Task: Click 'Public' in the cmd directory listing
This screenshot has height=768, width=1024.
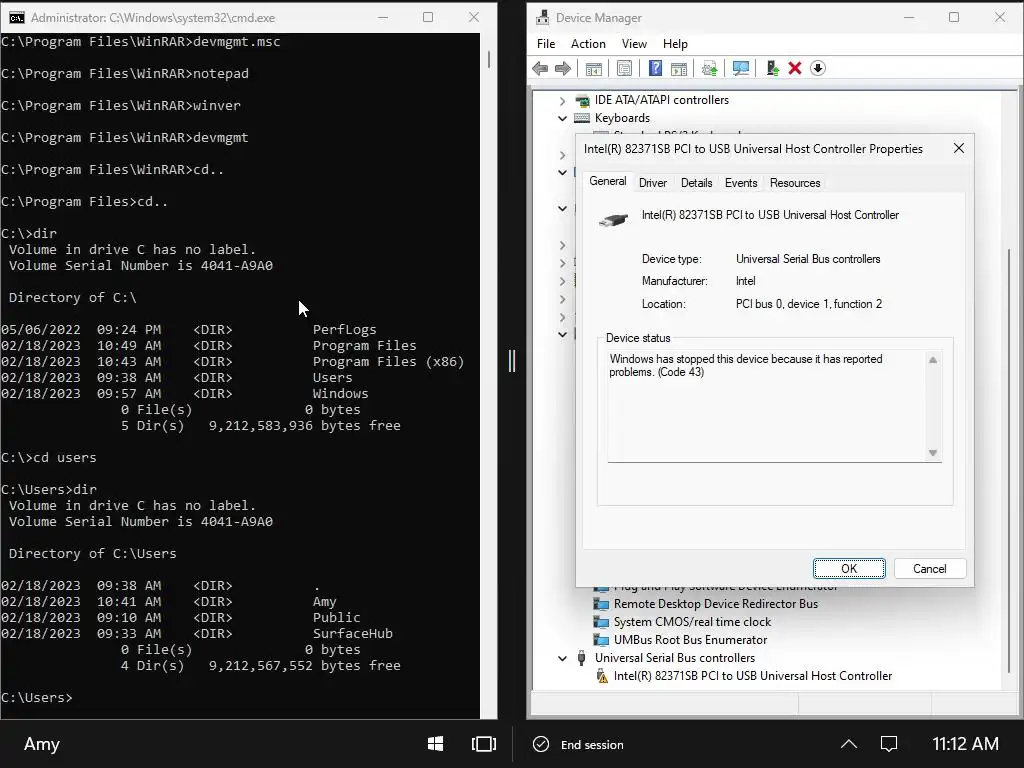Action: point(336,618)
